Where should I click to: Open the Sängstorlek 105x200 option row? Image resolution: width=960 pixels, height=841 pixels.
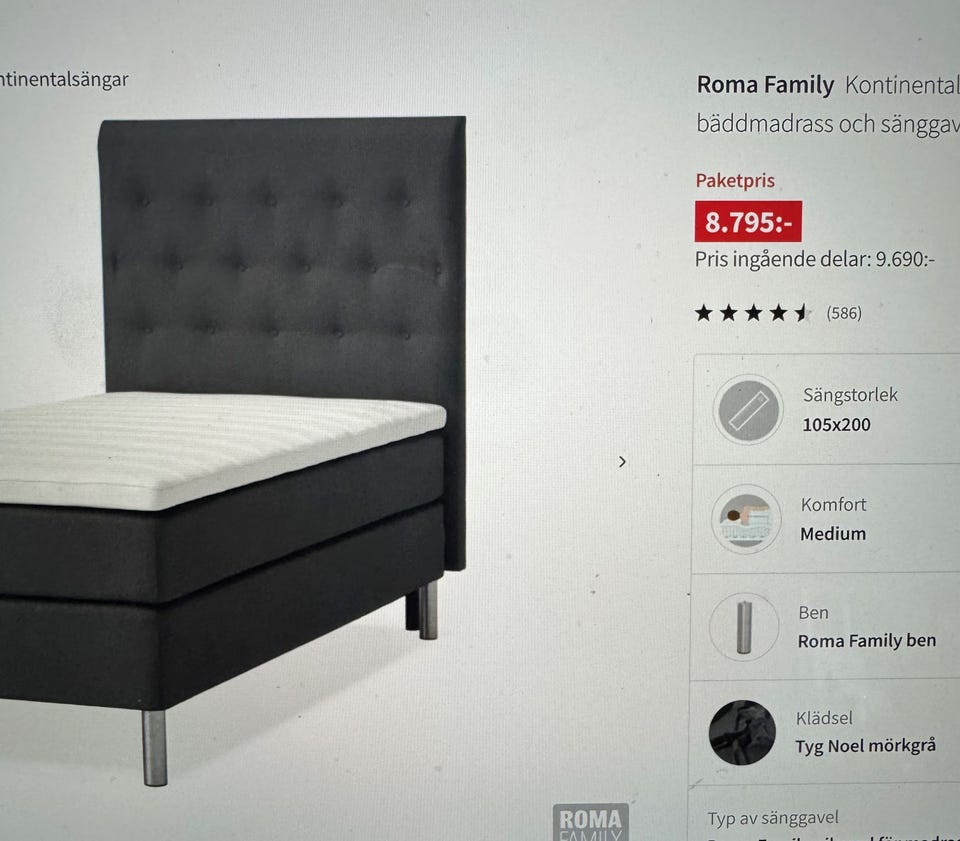[826, 409]
